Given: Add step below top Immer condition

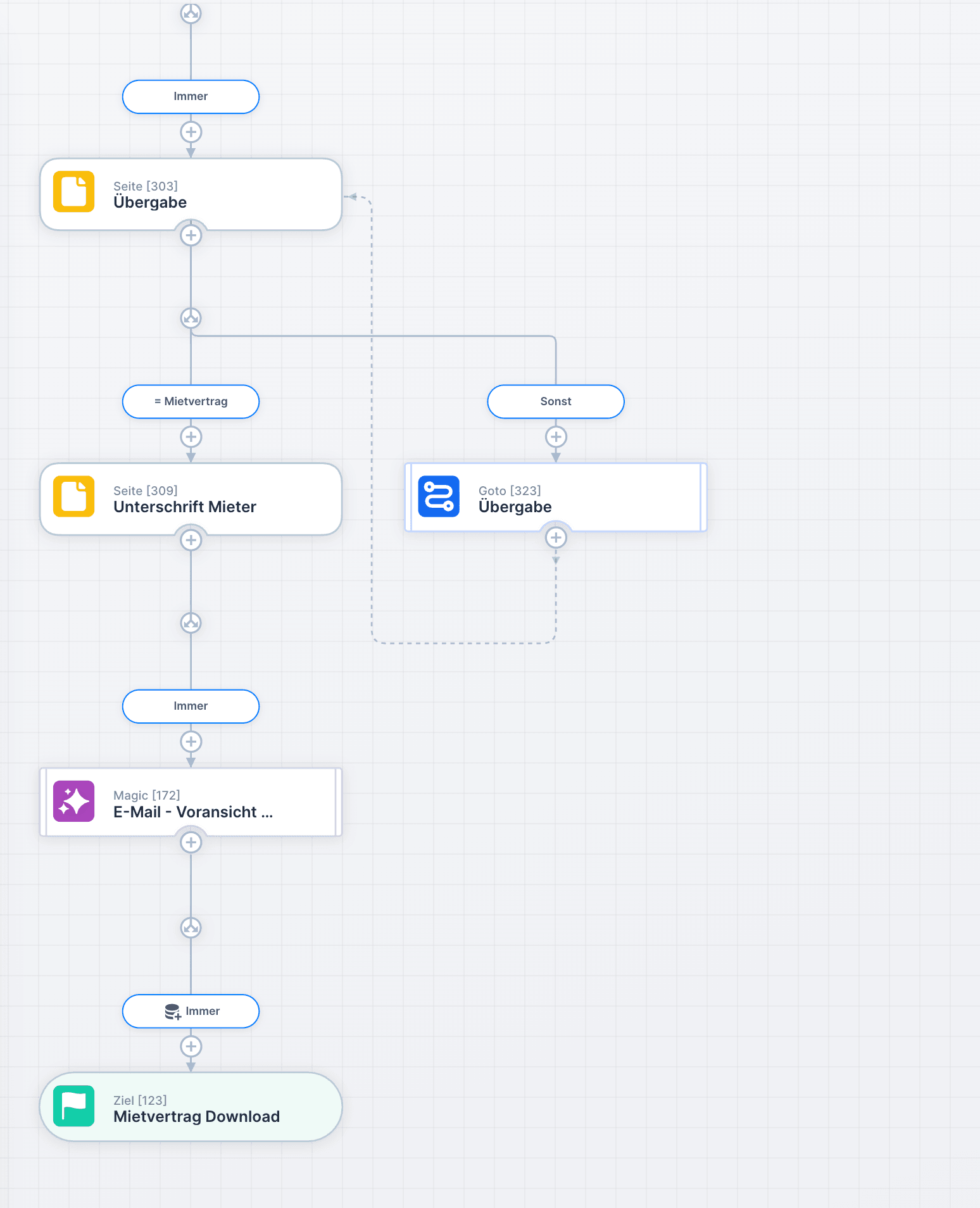Looking at the screenshot, I should click(191, 132).
